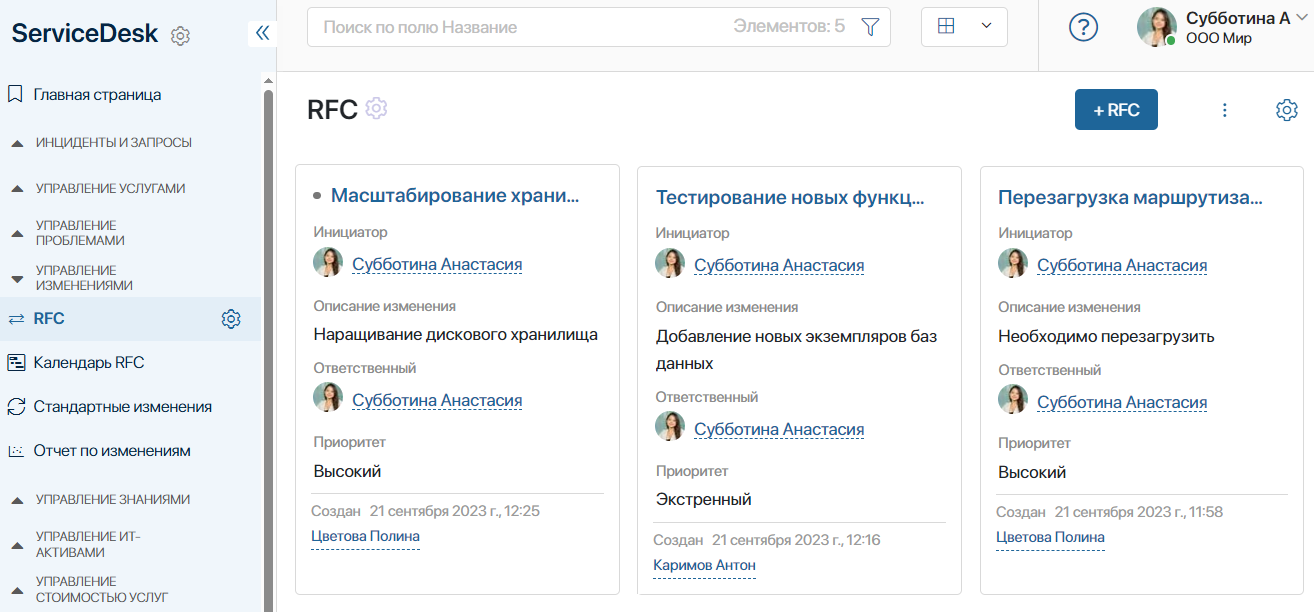Click the Стандартные изменения refresh icon
The height and width of the screenshot is (612, 1314).
[x=16, y=407]
